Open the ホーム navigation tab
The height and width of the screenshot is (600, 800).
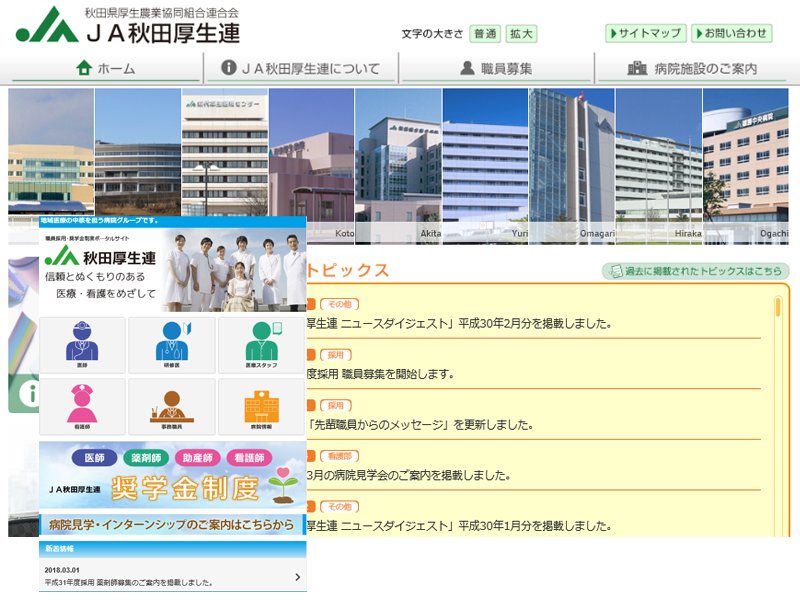click(x=106, y=68)
